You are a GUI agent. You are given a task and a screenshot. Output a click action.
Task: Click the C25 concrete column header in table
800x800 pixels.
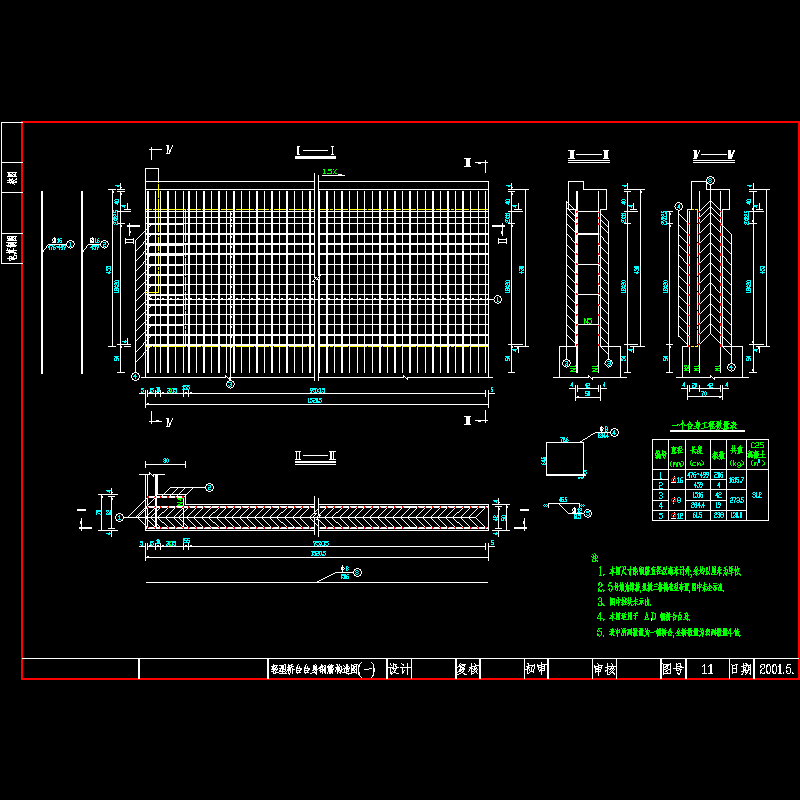[756, 450]
